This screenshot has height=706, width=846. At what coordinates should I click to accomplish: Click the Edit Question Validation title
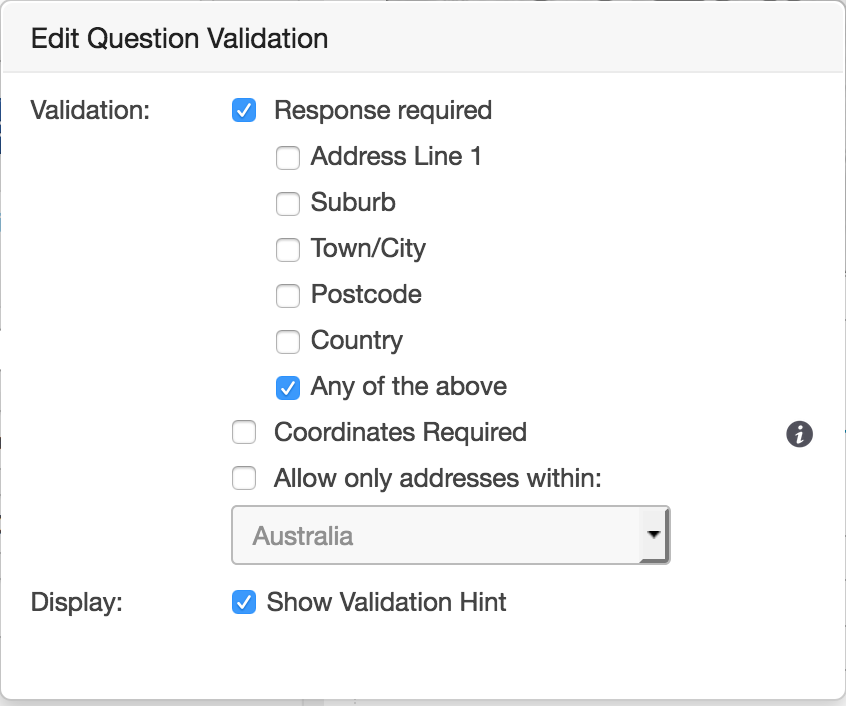(x=180, y=39)
